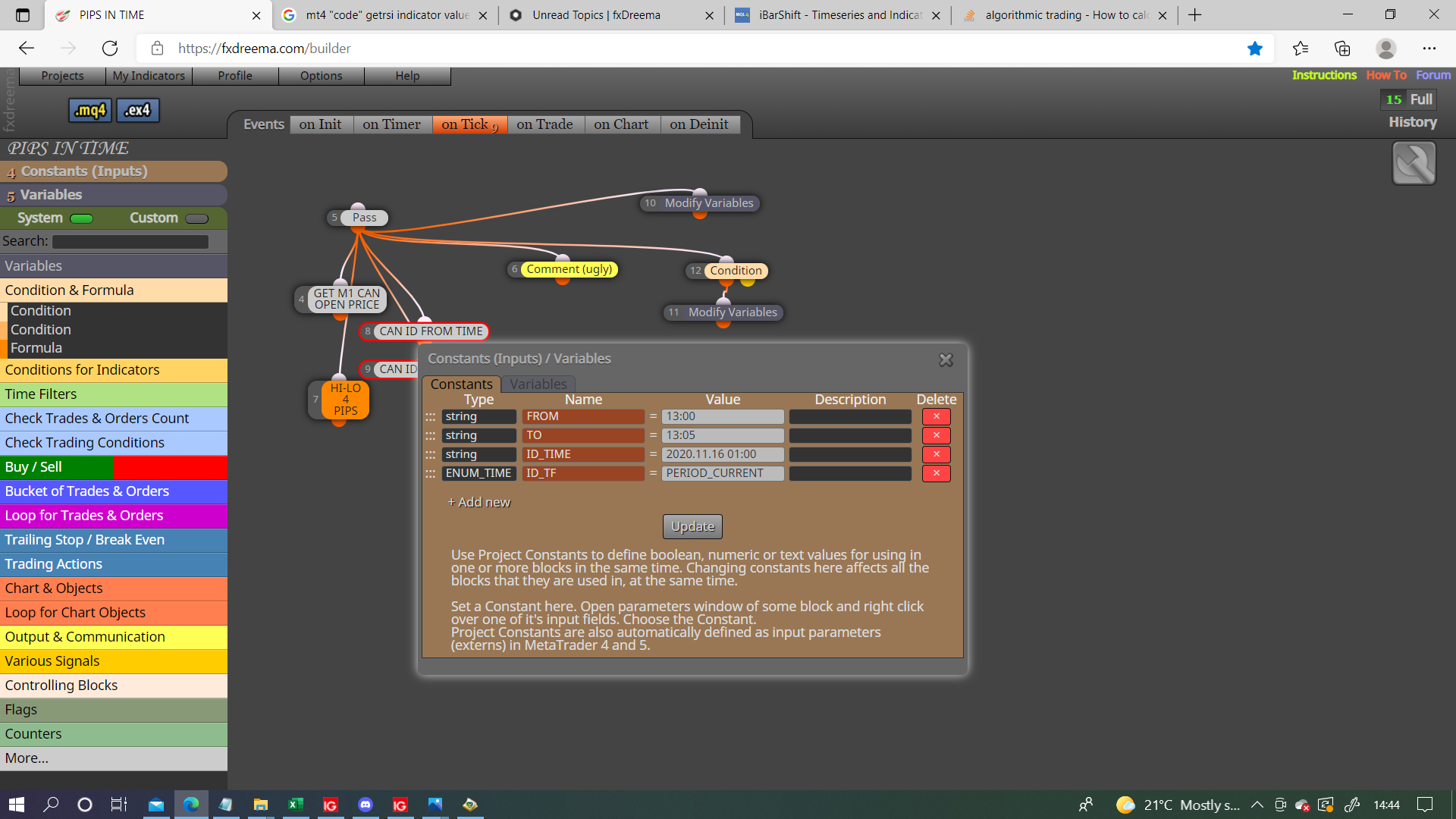Select the Pass block
The width and height of the screenshot is (1456, 819).
point(364,218)
